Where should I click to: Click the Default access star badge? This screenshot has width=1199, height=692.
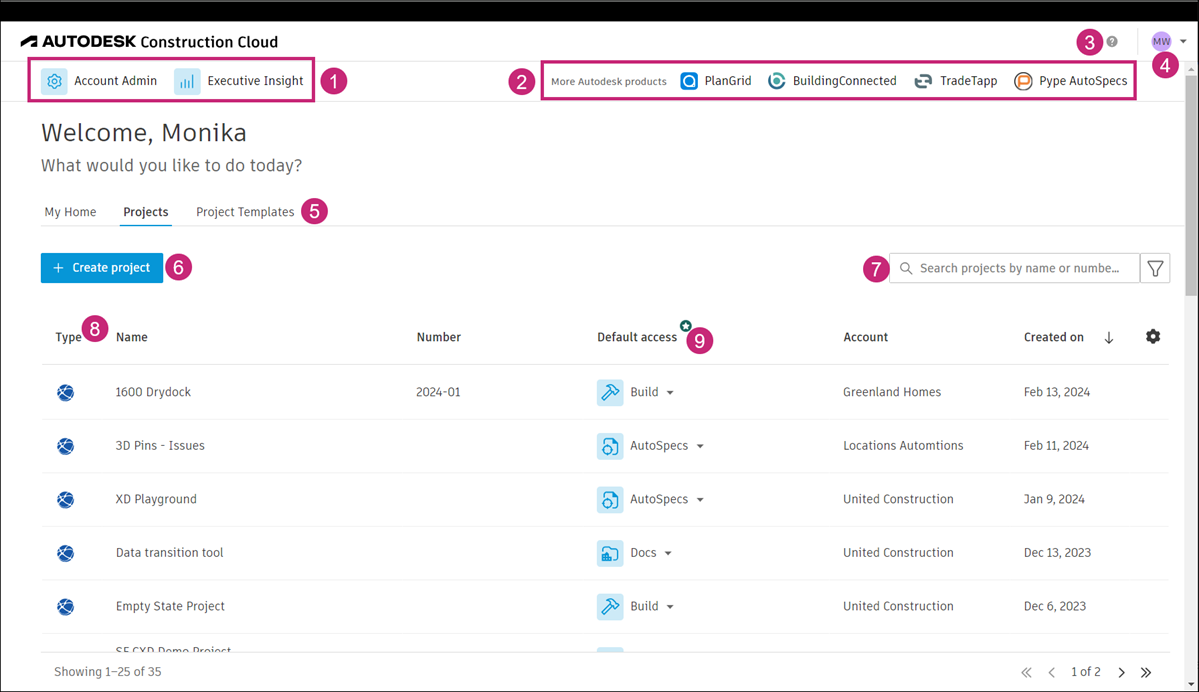tap(686, 326)
